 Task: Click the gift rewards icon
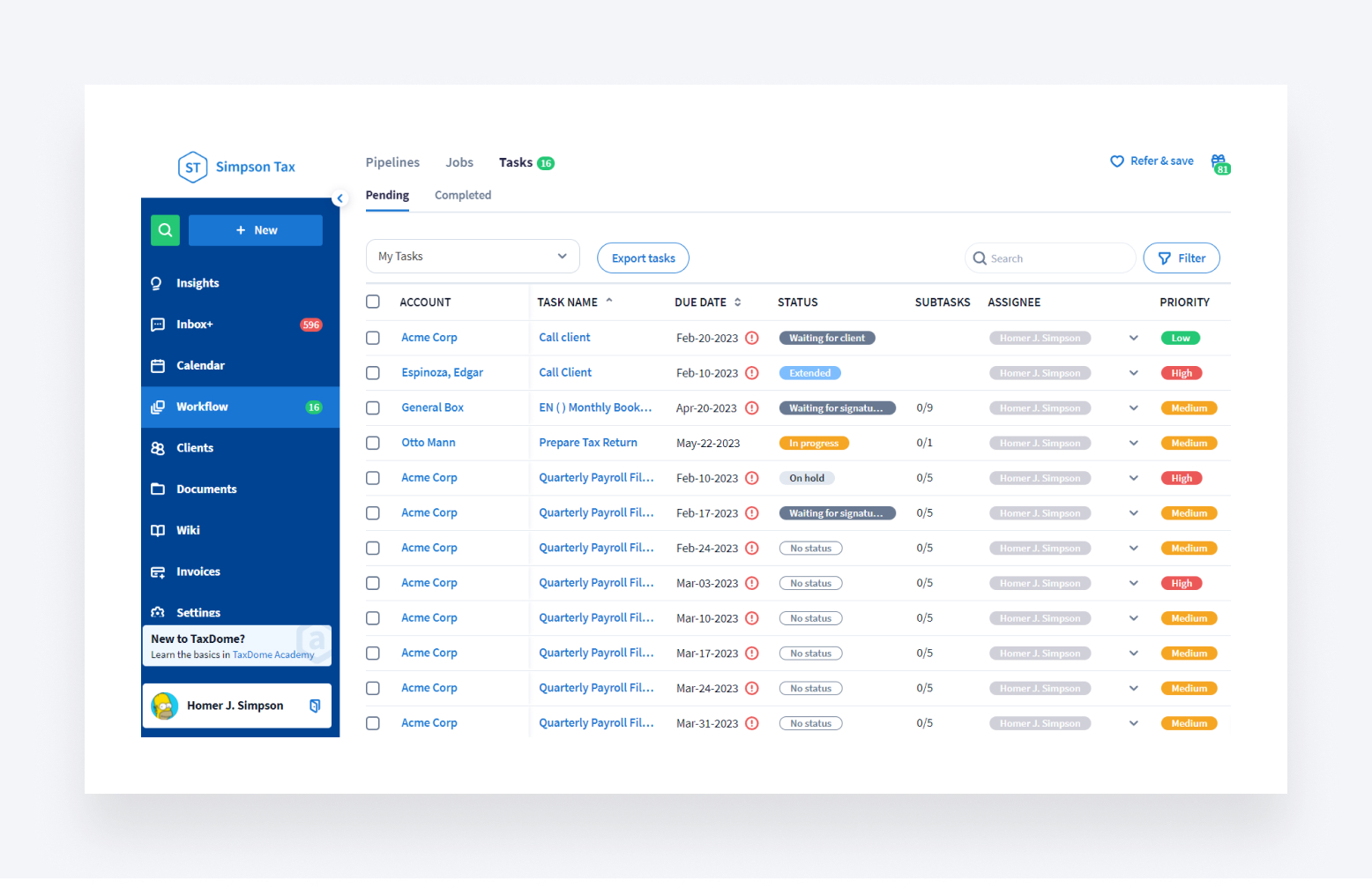pyautogui.click(x=1219, y=163)
